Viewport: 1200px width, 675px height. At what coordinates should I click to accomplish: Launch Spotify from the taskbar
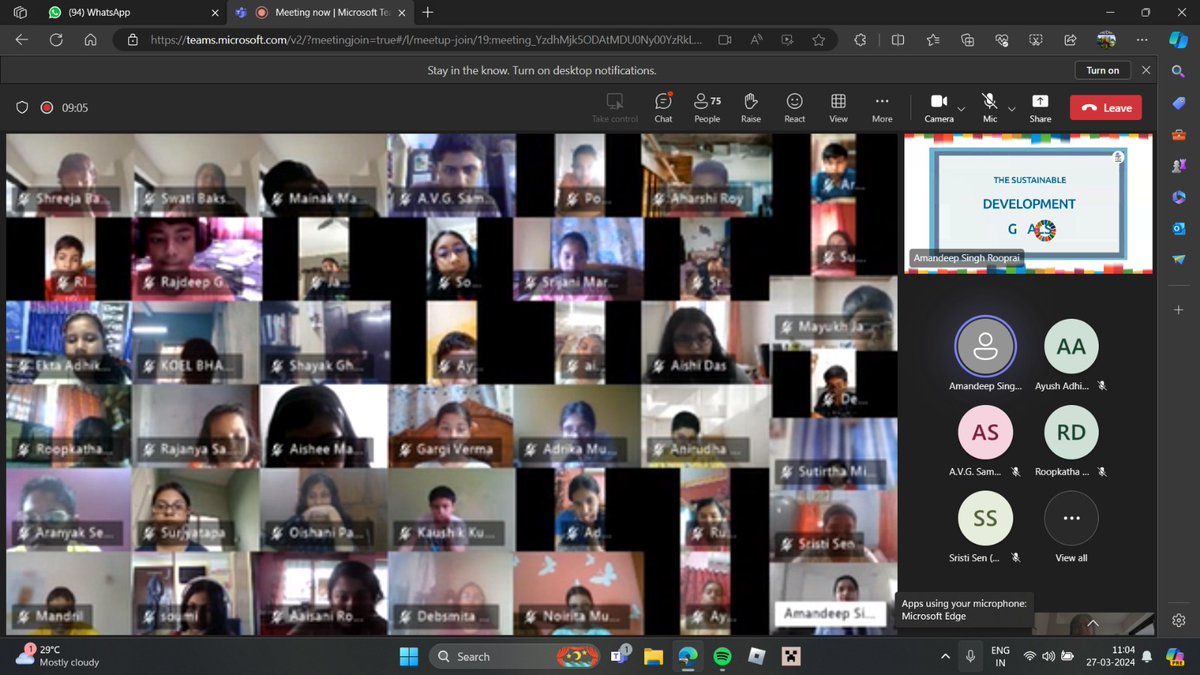722,656
